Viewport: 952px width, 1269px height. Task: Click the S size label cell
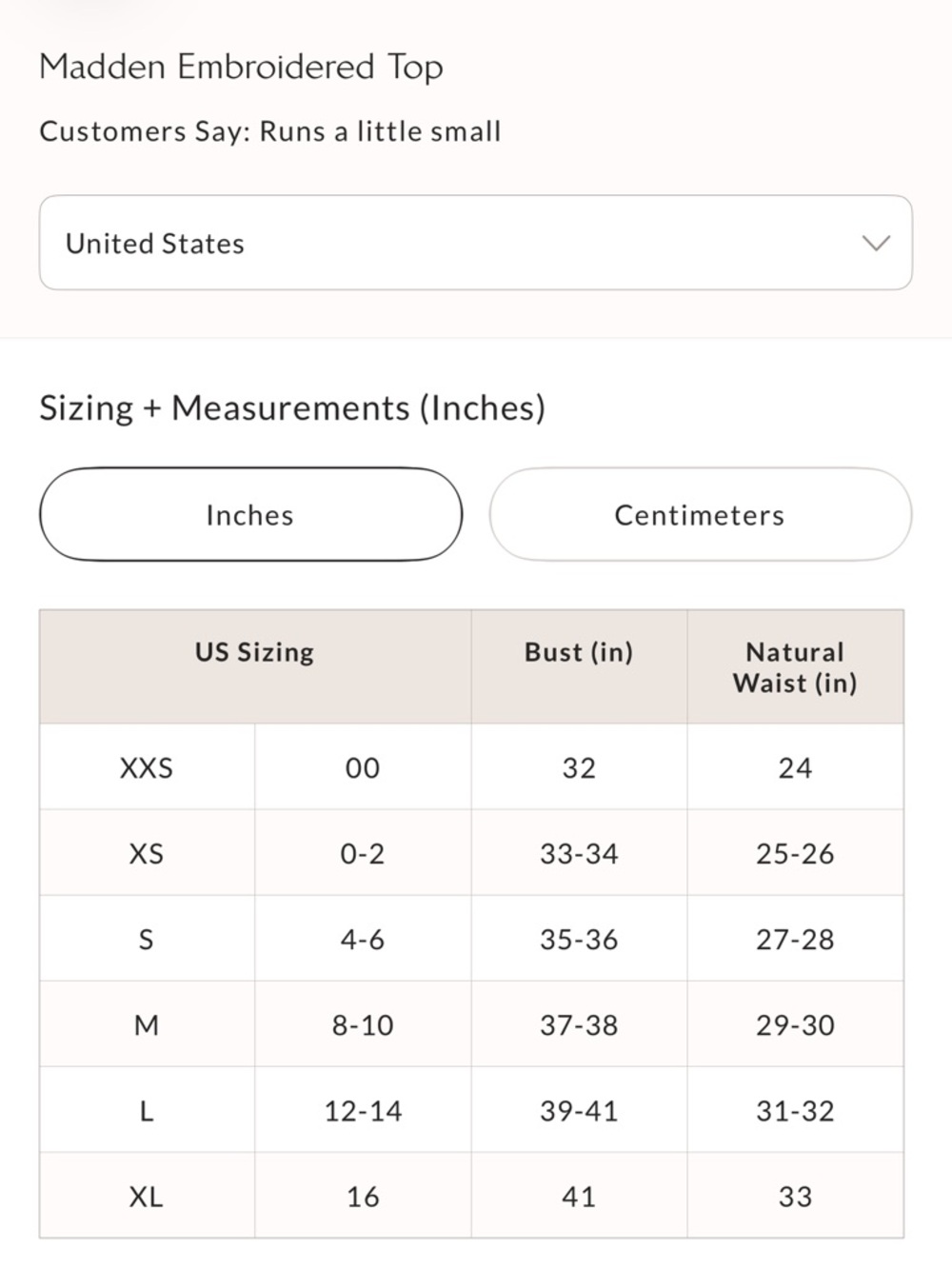click(x=147, y=939)
